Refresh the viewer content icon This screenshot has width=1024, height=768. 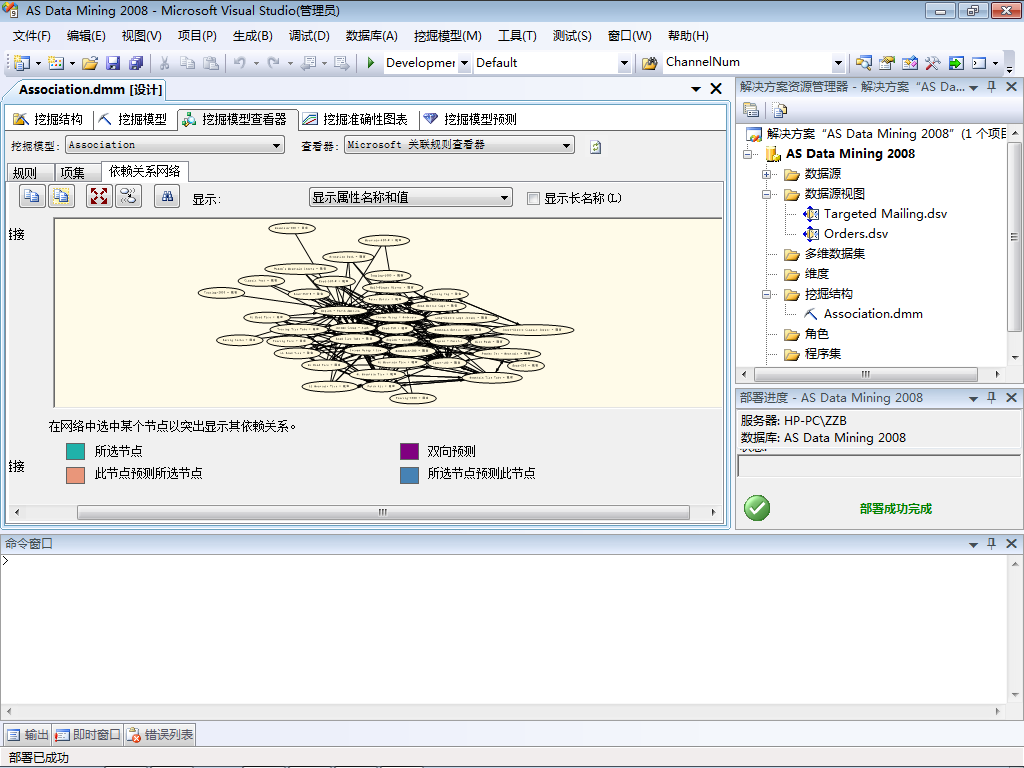tap(595, 147)
